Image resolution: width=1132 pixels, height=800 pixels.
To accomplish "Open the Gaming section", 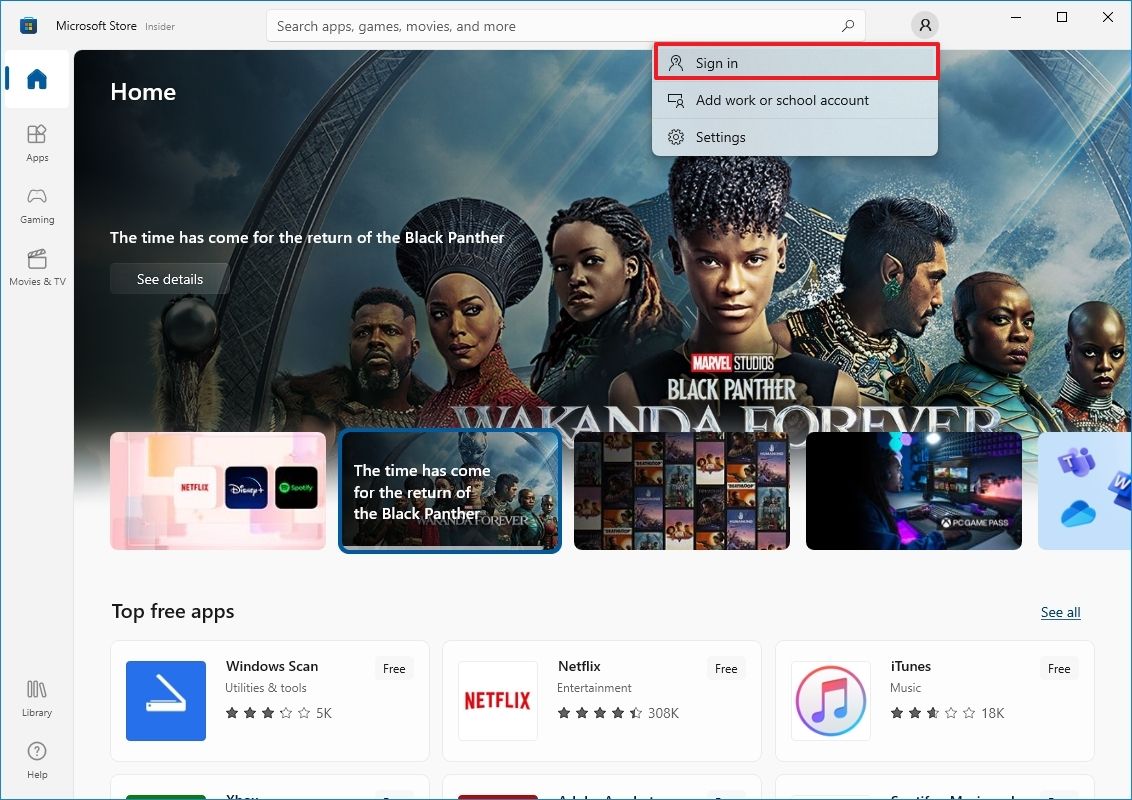I will 36,204.
